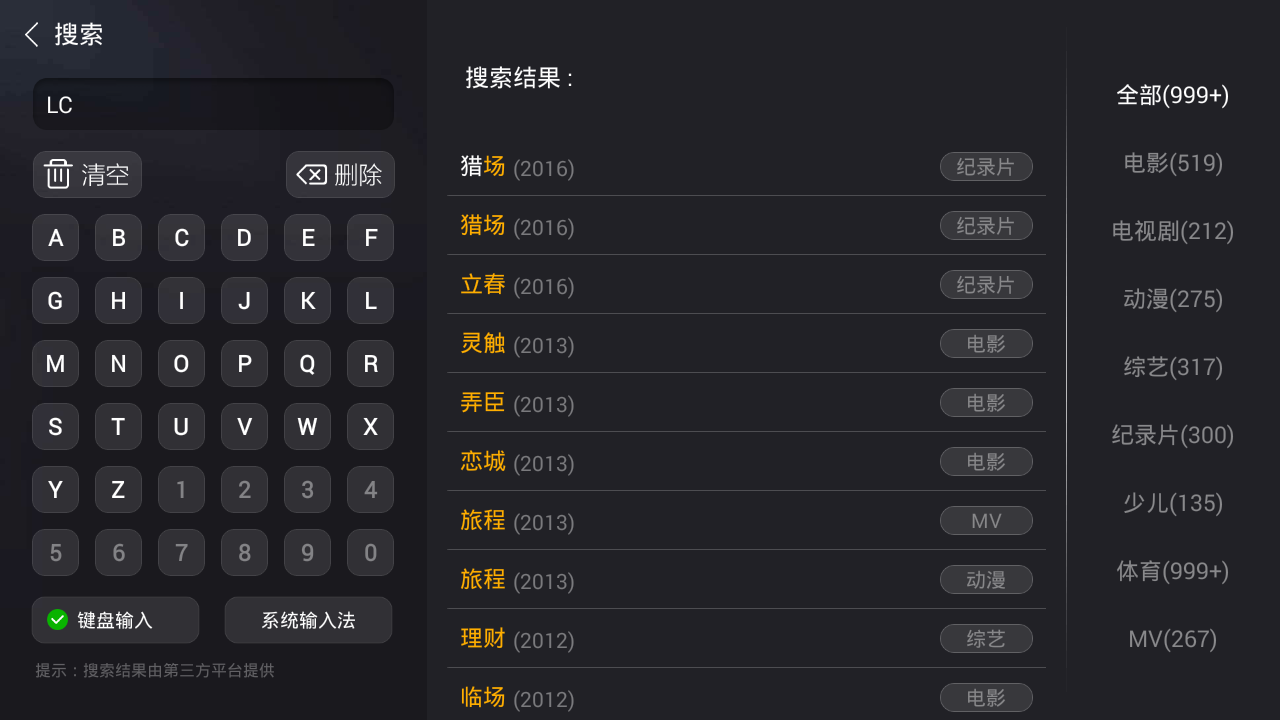Switch to 纪录片(300) tab
The height and width of the screenshot is (720, 1280).
point(1172,435)
